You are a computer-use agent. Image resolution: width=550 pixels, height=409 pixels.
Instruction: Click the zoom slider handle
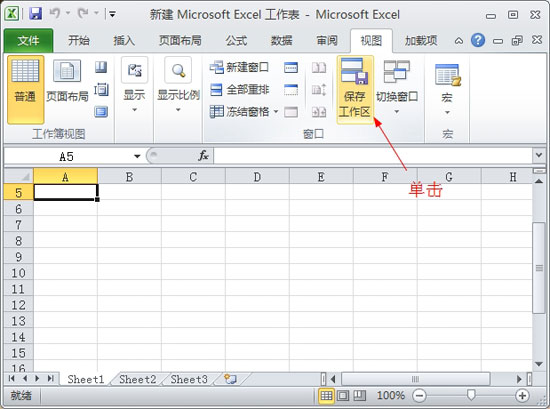pos(471,395)
